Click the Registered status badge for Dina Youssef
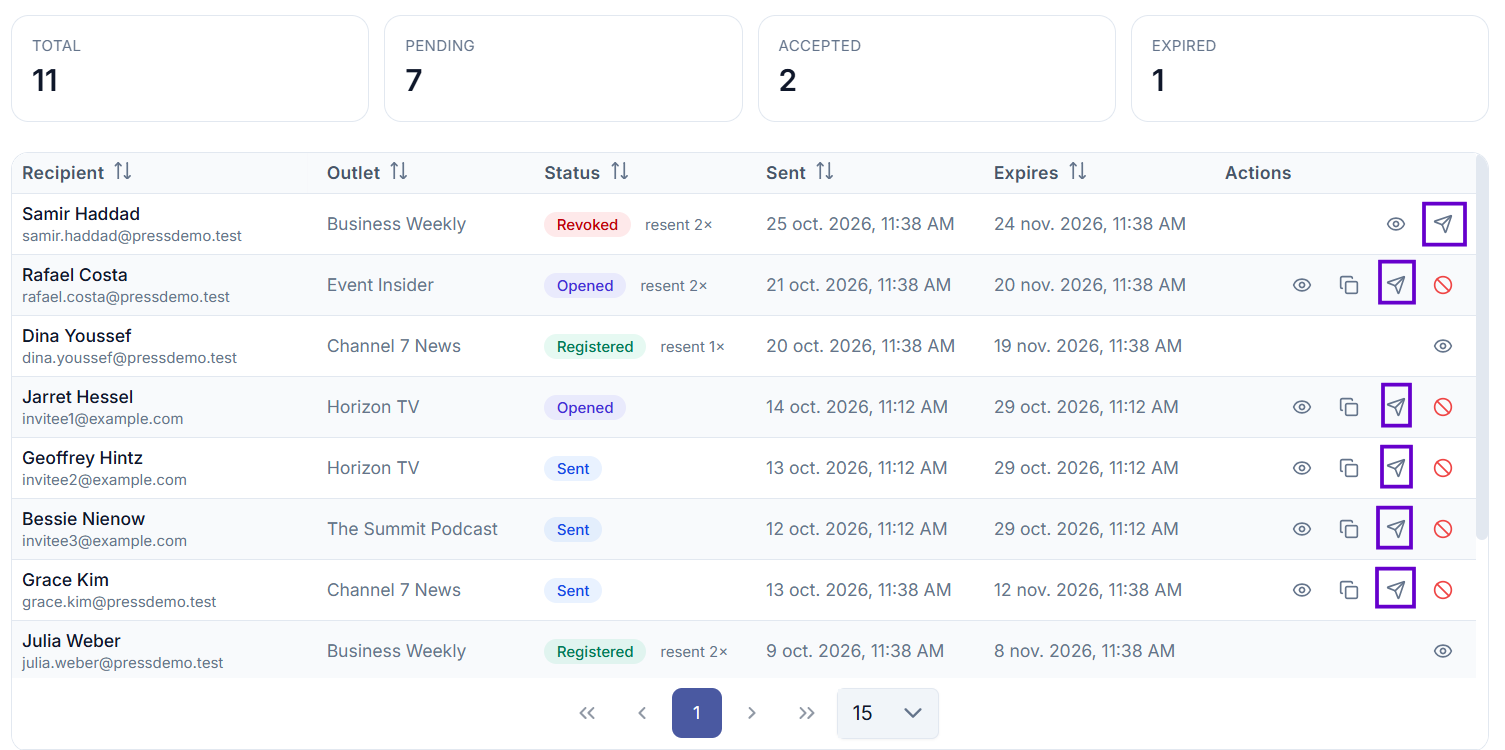1505x750 pixels. [595, 347]
